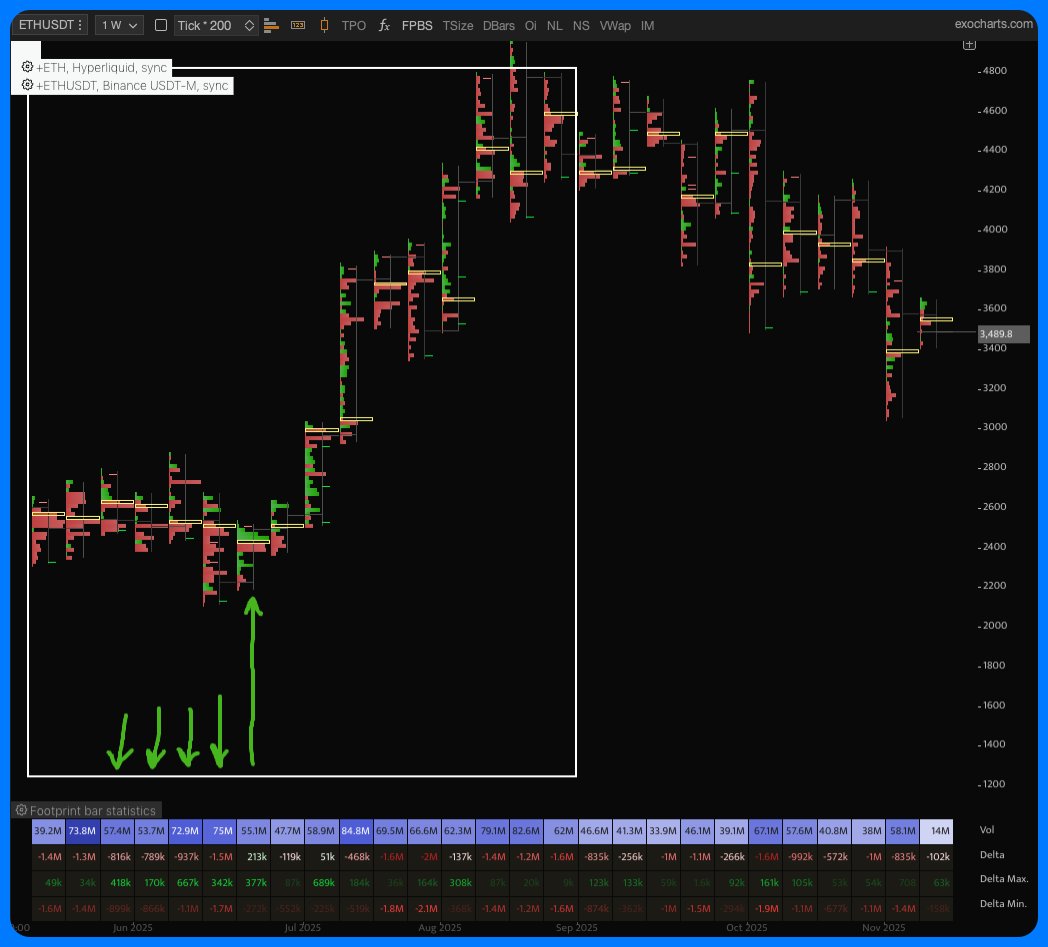
Task: Select the 14M volume cell
Action: click(x=936, y=831)
